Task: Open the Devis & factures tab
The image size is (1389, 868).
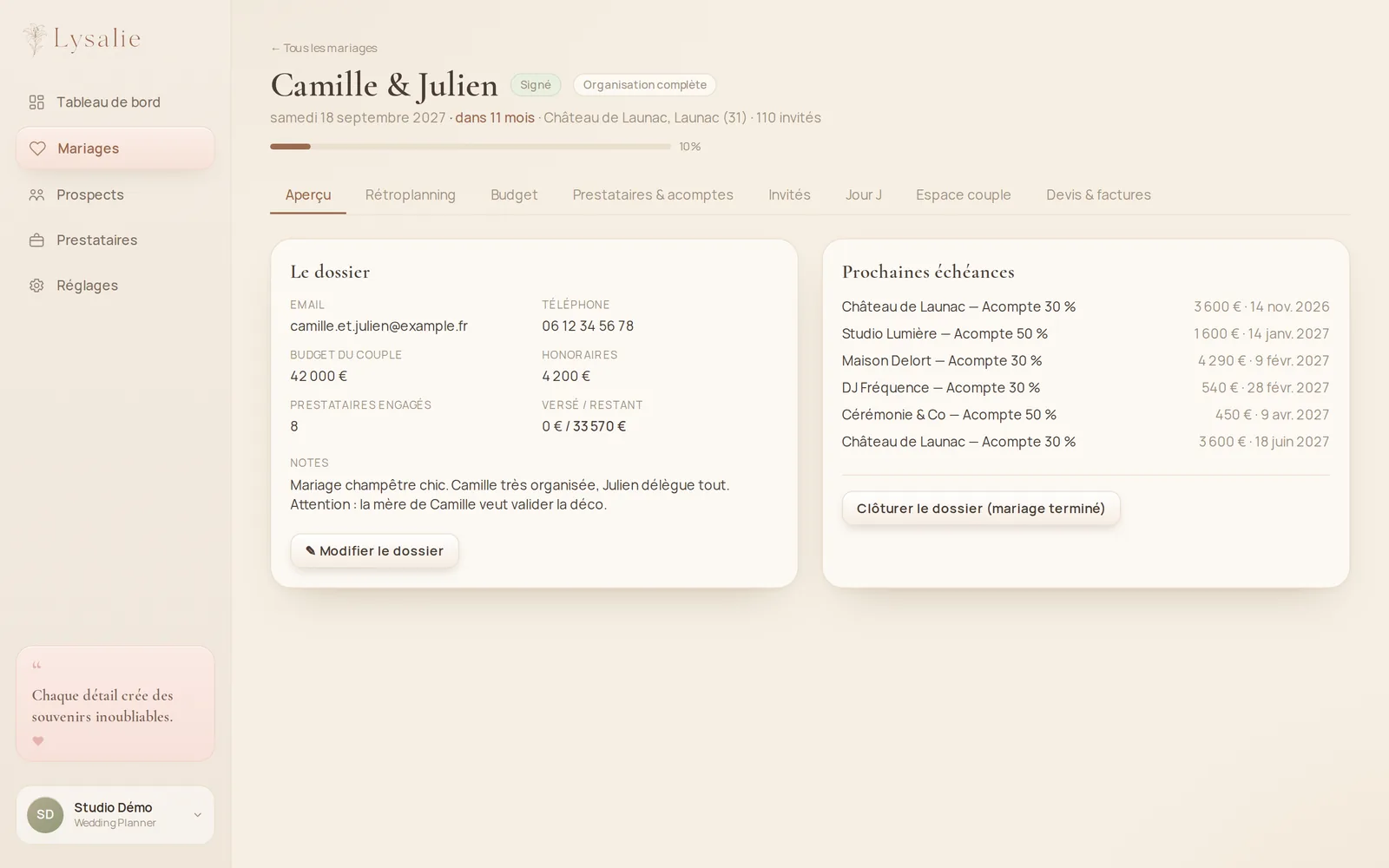Action: (1098, 195)
